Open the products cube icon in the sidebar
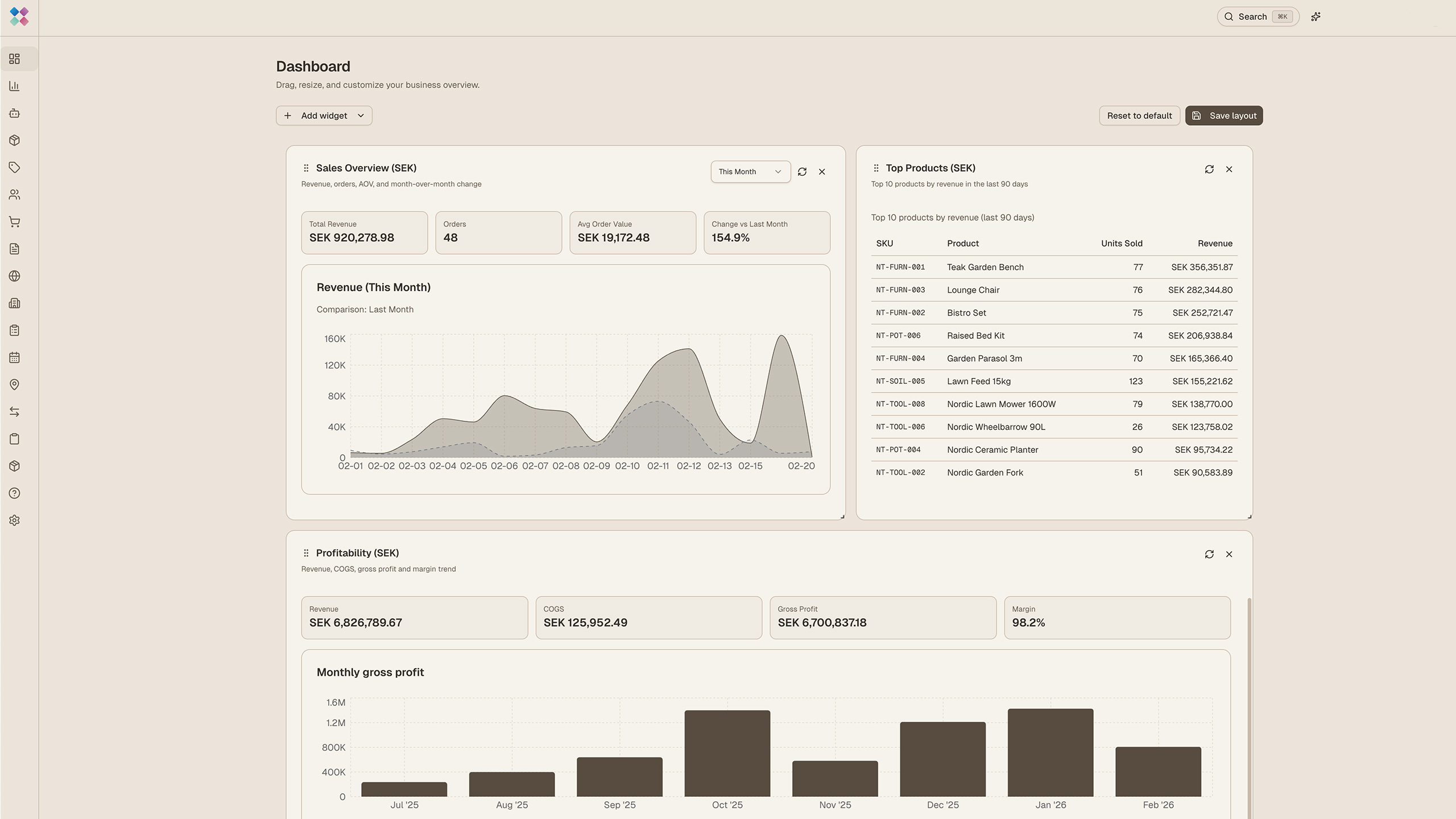 (x=14, y=140)
